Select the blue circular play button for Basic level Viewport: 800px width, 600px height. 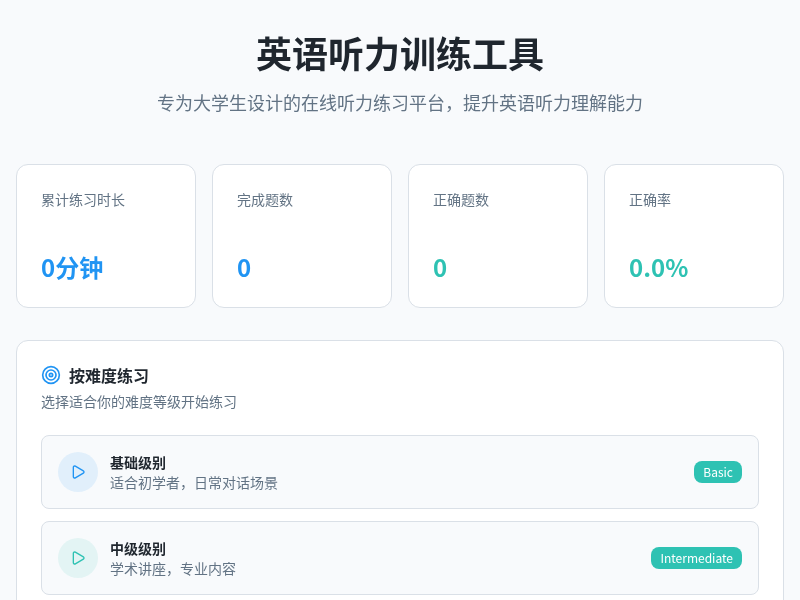(78, 471)
